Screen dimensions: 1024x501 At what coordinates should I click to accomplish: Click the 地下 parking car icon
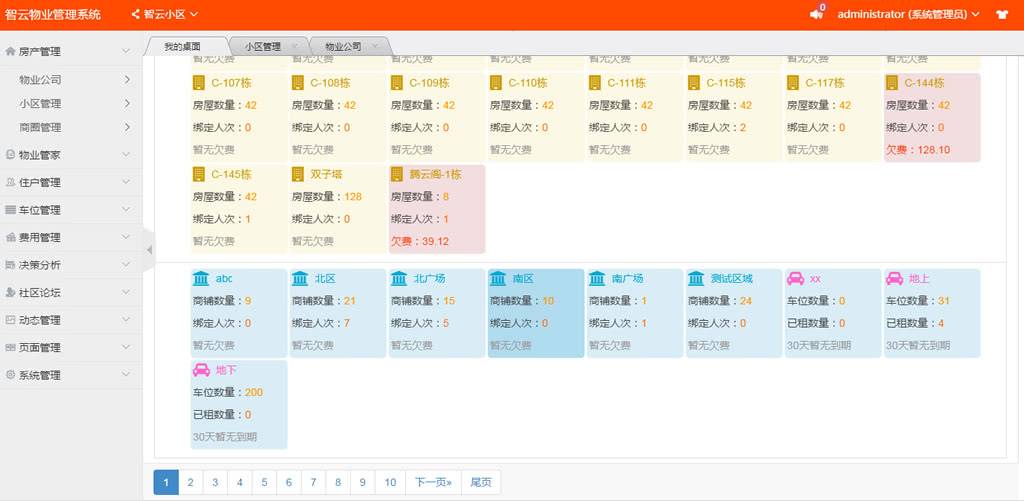click(x=200, y=370)
